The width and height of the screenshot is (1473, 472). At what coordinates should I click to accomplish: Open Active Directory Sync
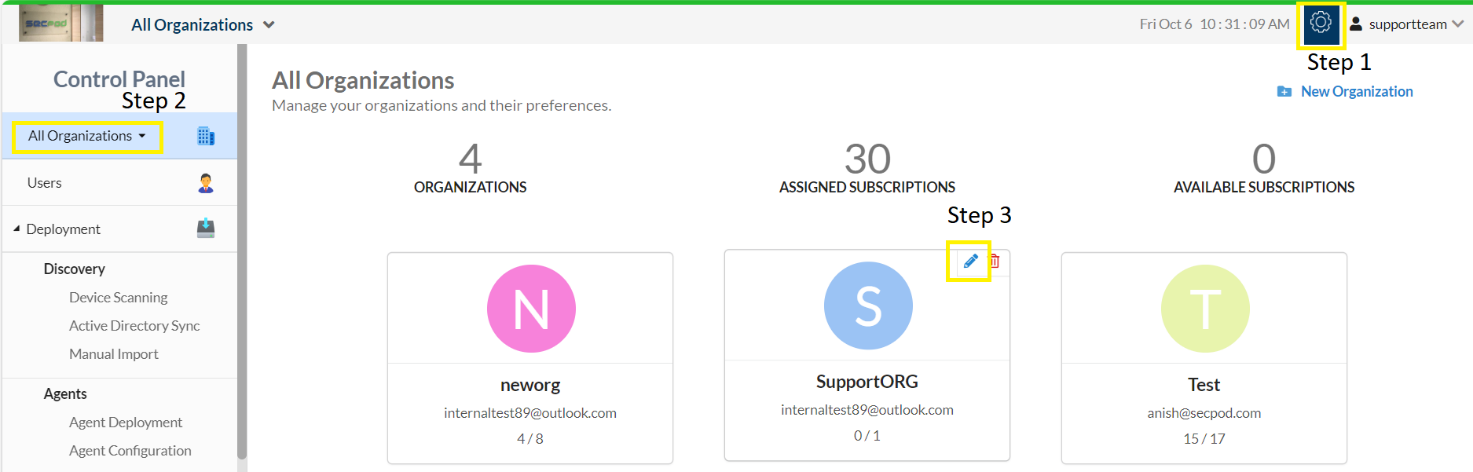(134, 326)
